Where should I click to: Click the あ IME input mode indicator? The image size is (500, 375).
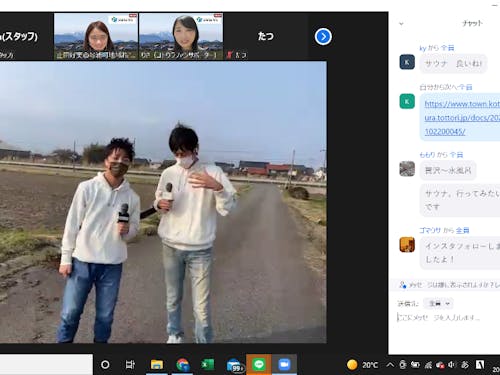click(x=465, y=365)
